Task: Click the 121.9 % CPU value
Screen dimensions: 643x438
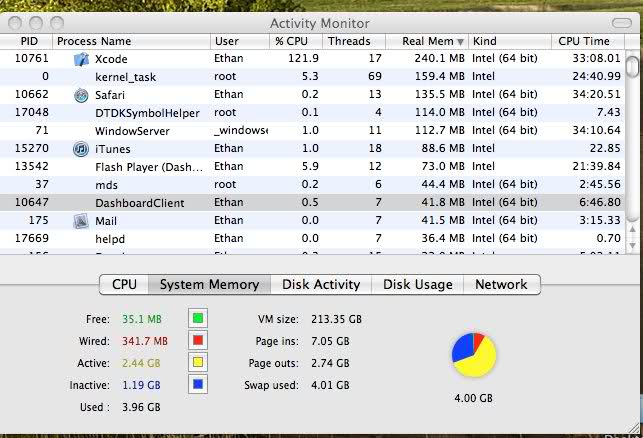Action: coord(303,58)
